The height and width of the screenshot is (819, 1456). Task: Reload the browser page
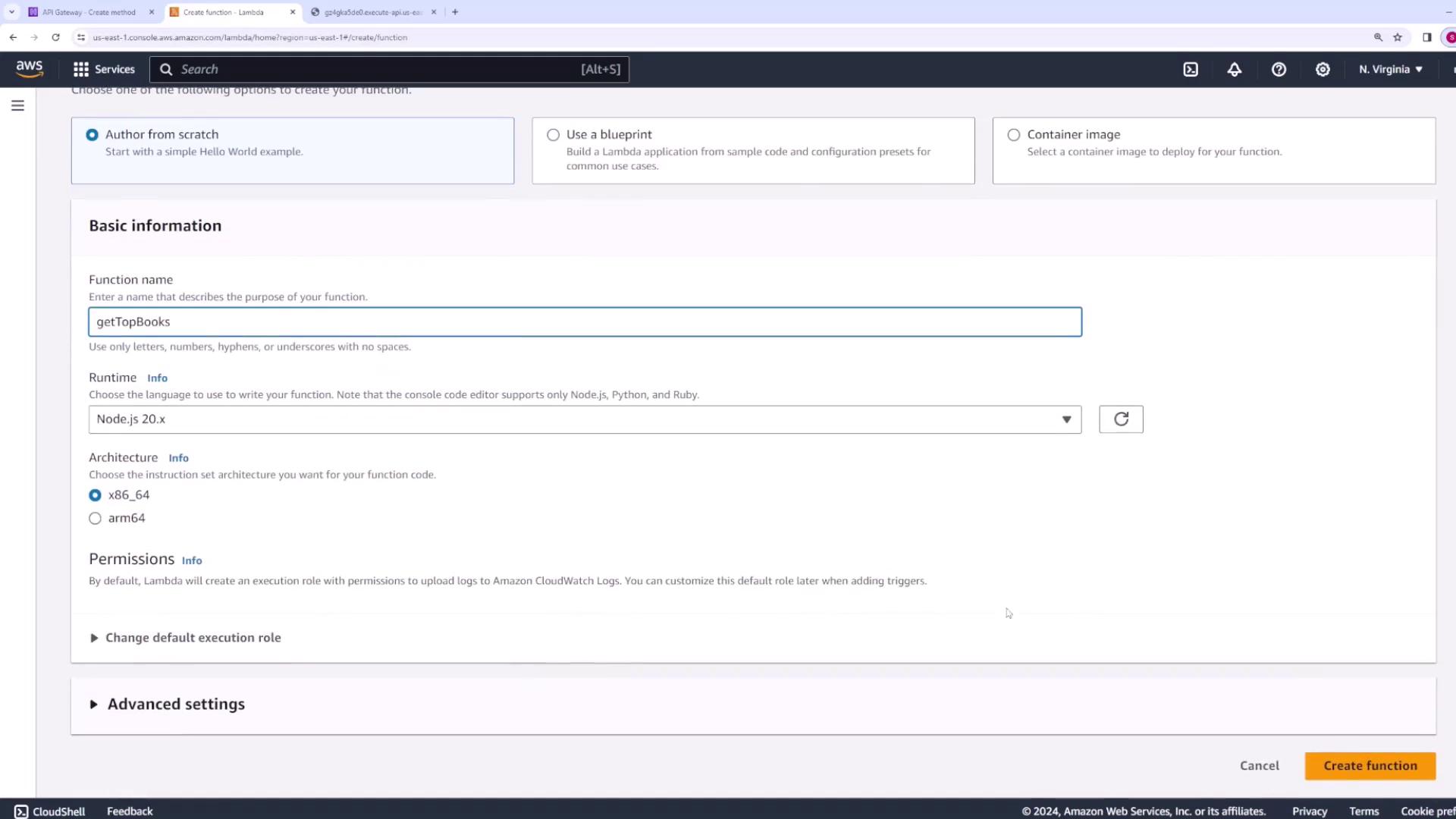55,37
